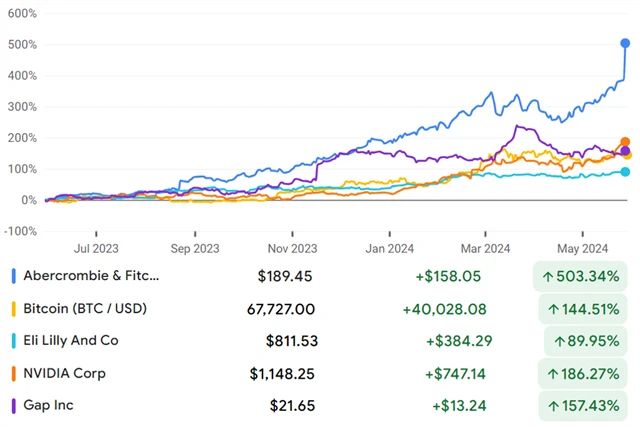Click the Jan 2024 label on the time axis
This screenshot has width=640, height=427.
[x=390, y=247]
